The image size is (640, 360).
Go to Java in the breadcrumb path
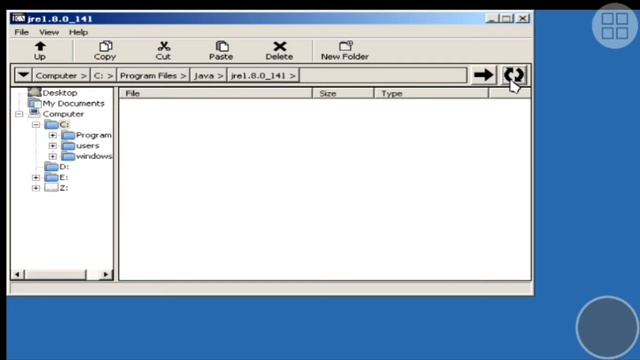tap(208, 76)
